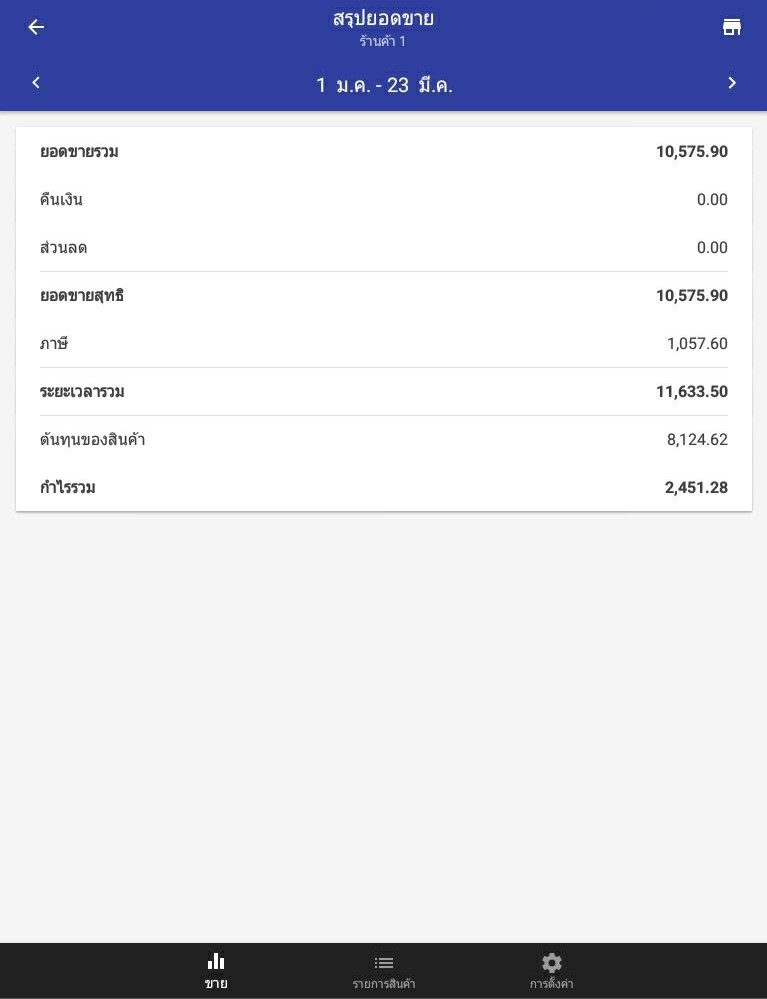Select the ยอดขายสุทธิ net sales row
Viewport: 767px width, 999px height.
pos(384,296)
